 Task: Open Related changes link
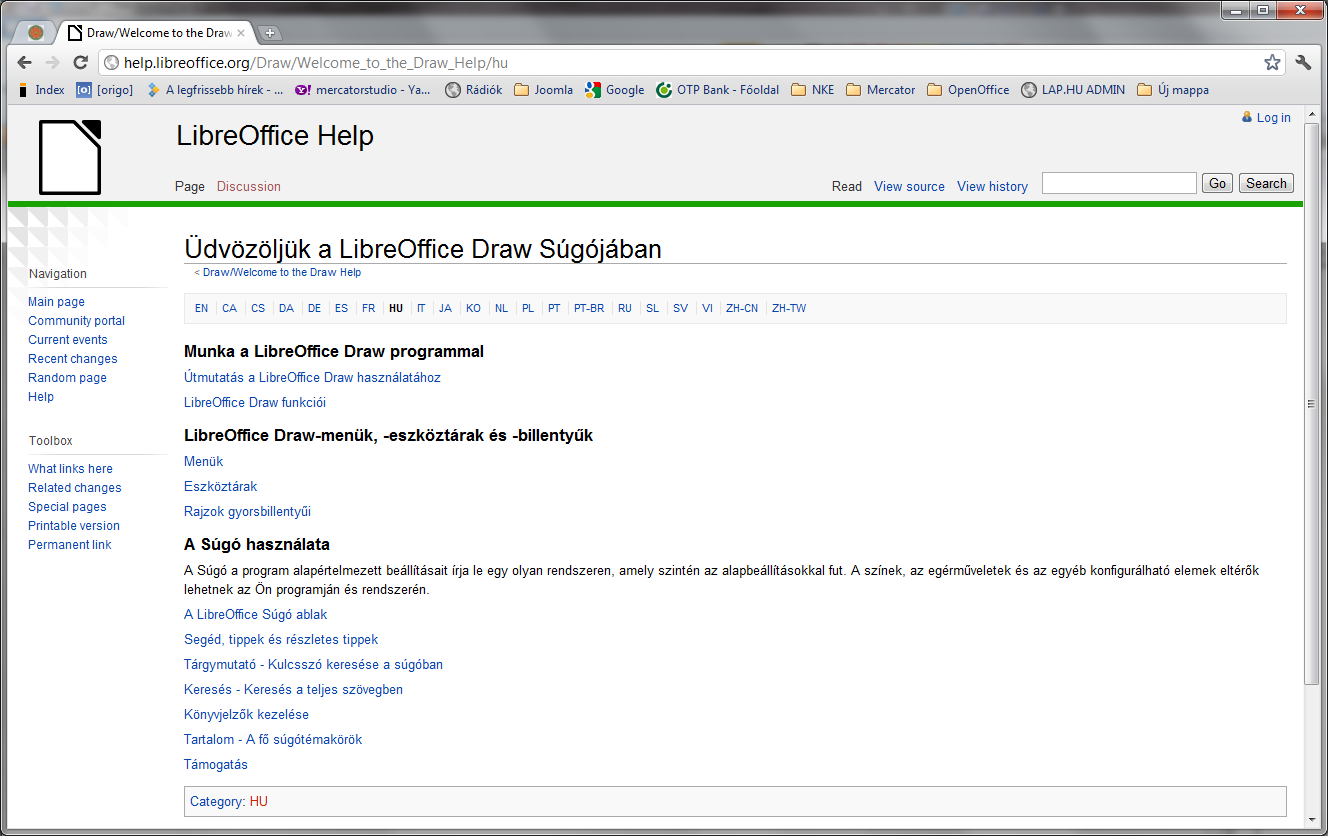74,488
